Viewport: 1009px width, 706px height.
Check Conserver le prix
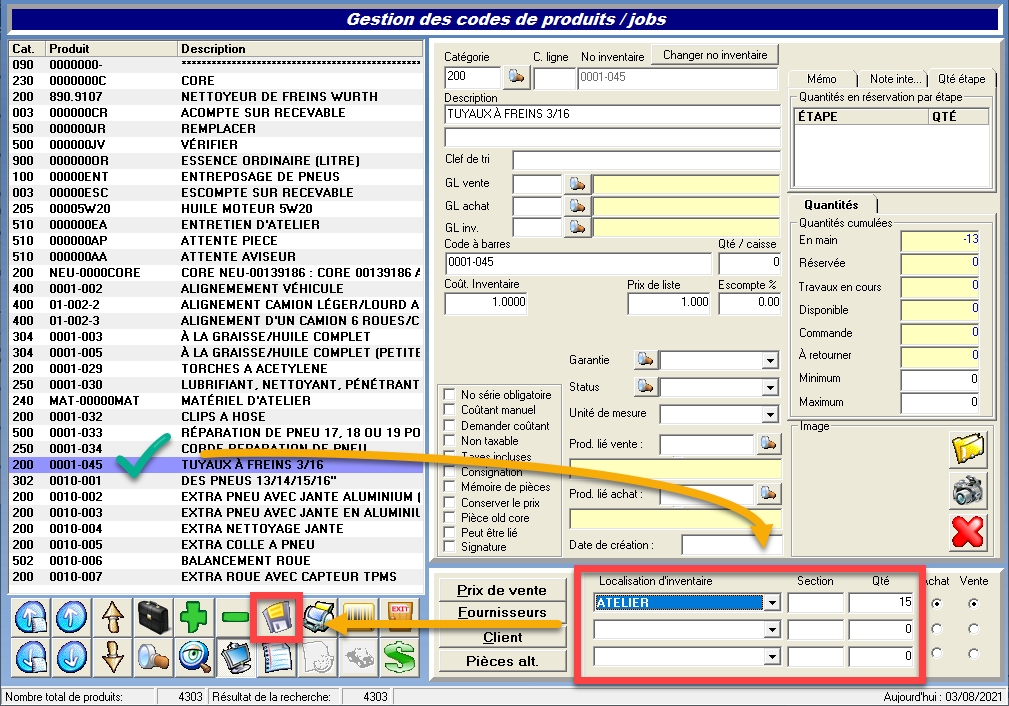[x=450, y=503]
